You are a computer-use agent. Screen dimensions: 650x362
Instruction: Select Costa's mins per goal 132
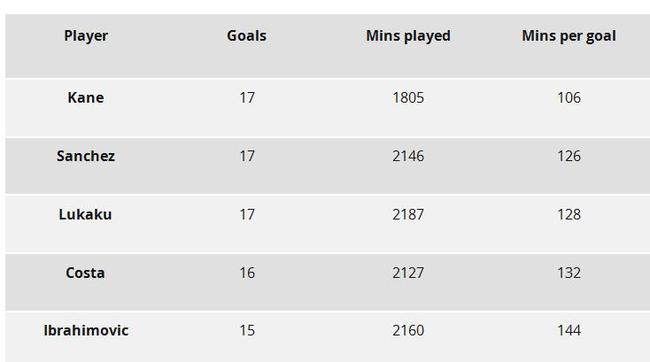click(569, 273)
